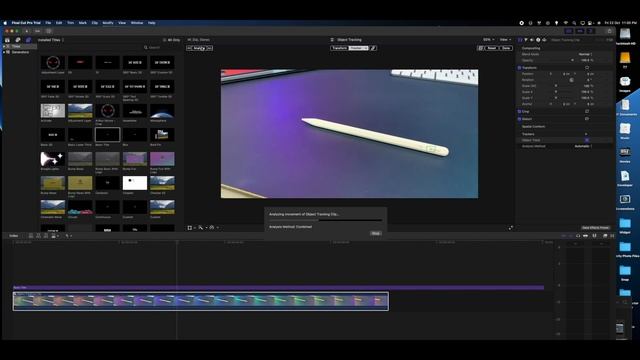Select the Transform mode button in viewer
This screenshot has width=640, height=360.
[339, 48]
